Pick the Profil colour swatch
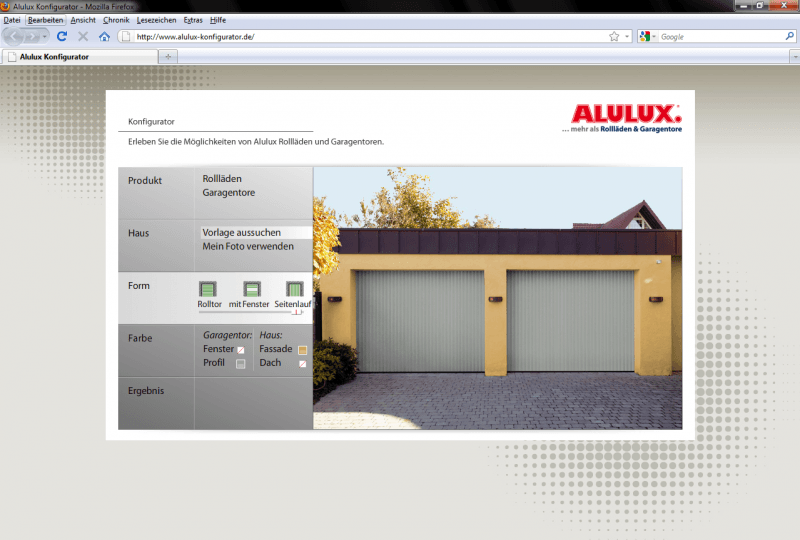The image size is (800, 540). point(241,364)
